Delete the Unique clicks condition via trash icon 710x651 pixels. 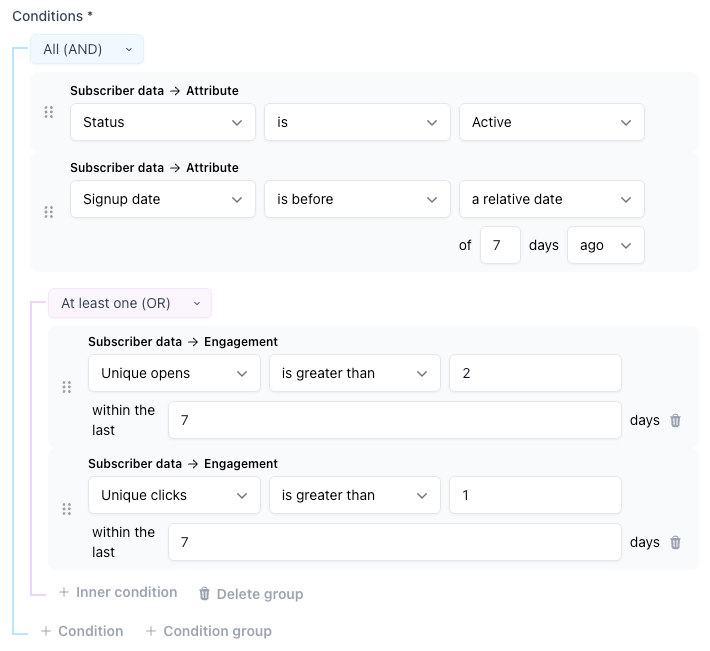click(675, 543)
